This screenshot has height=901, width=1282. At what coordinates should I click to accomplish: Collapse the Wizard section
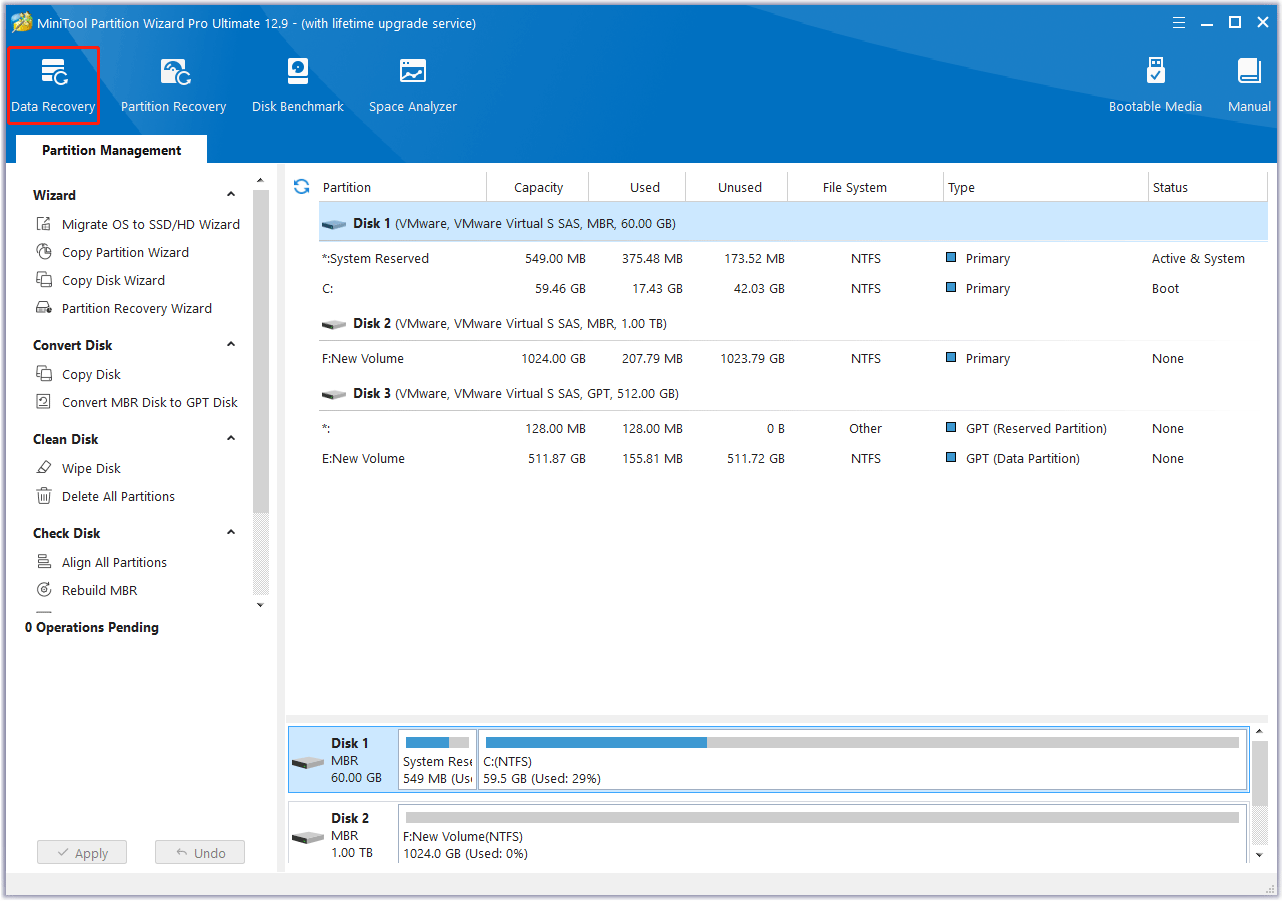click(231, 195)
